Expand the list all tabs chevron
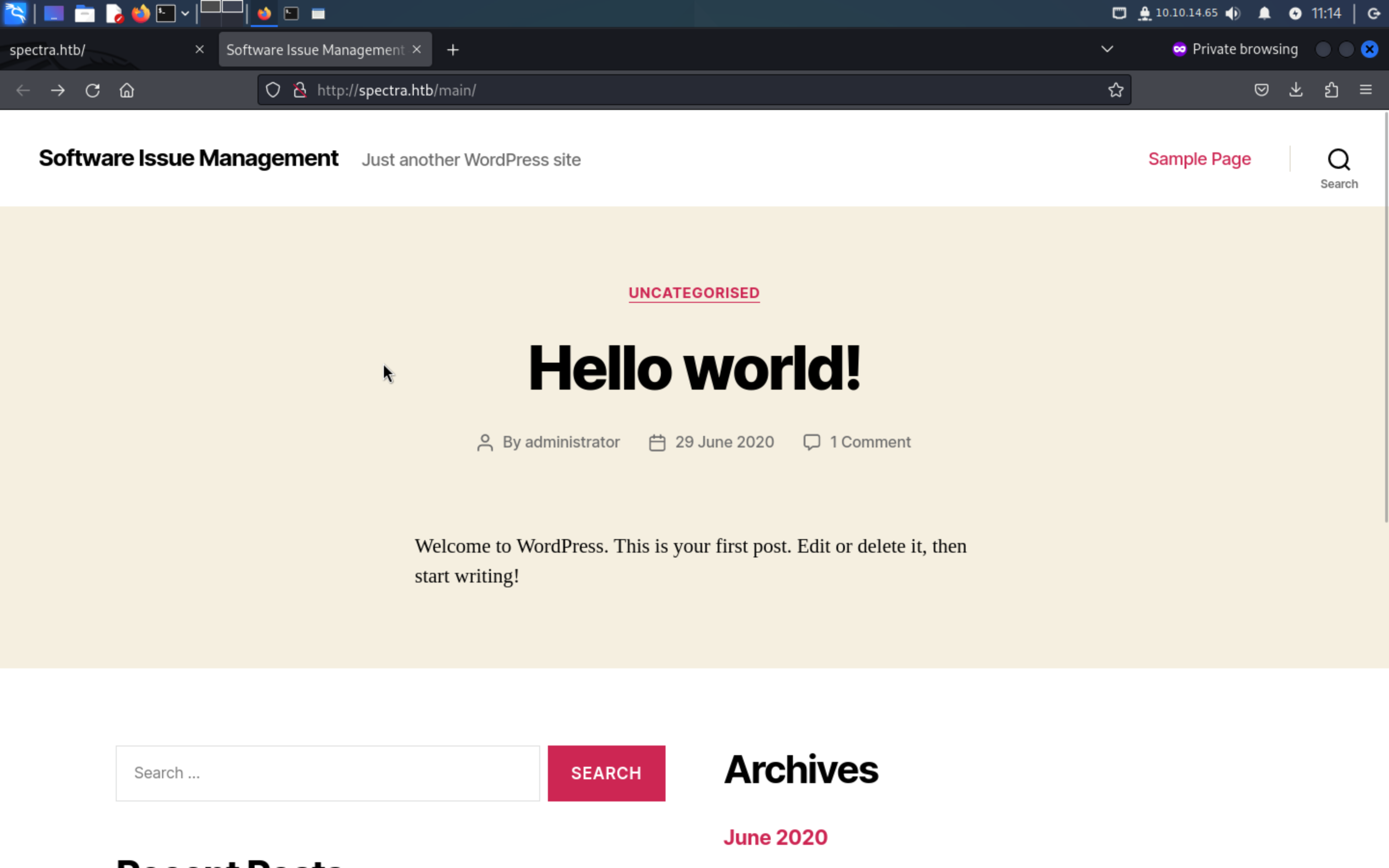 coord(1107,49)
